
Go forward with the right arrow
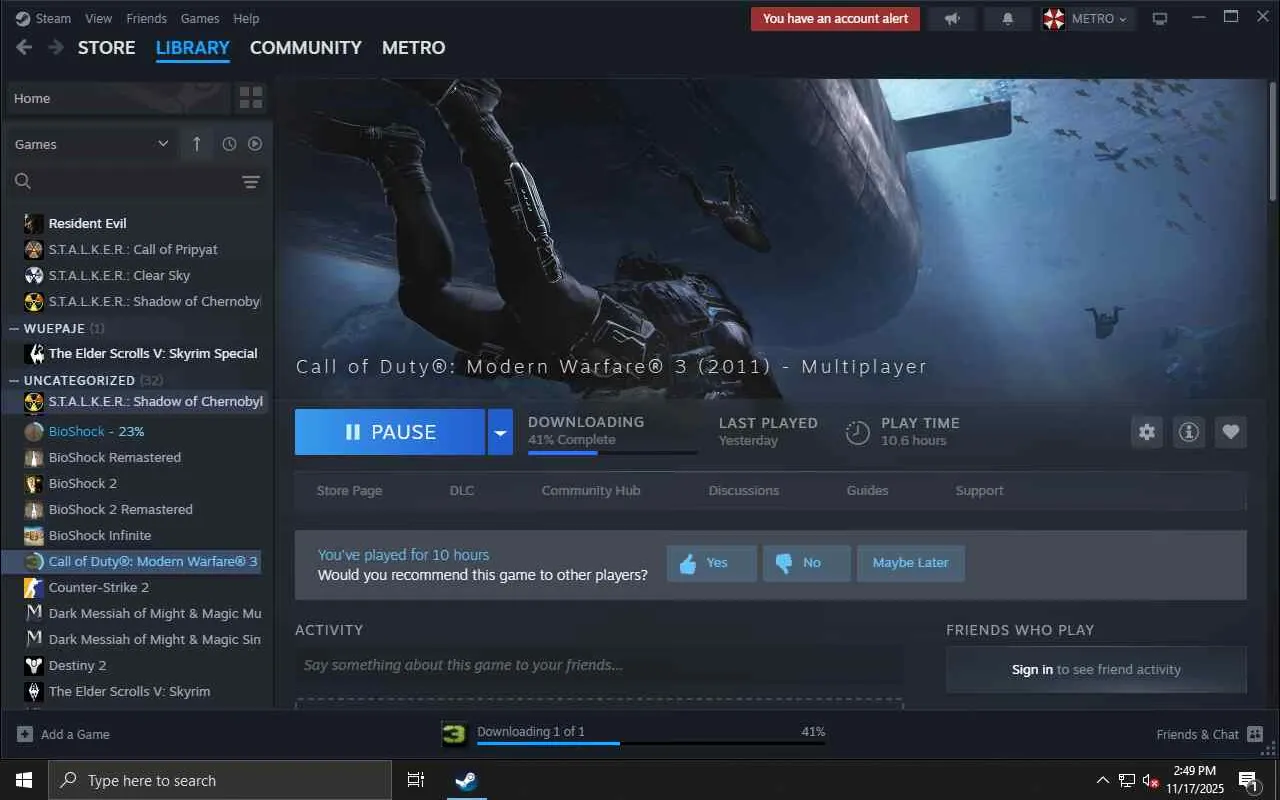click(56, 47)
